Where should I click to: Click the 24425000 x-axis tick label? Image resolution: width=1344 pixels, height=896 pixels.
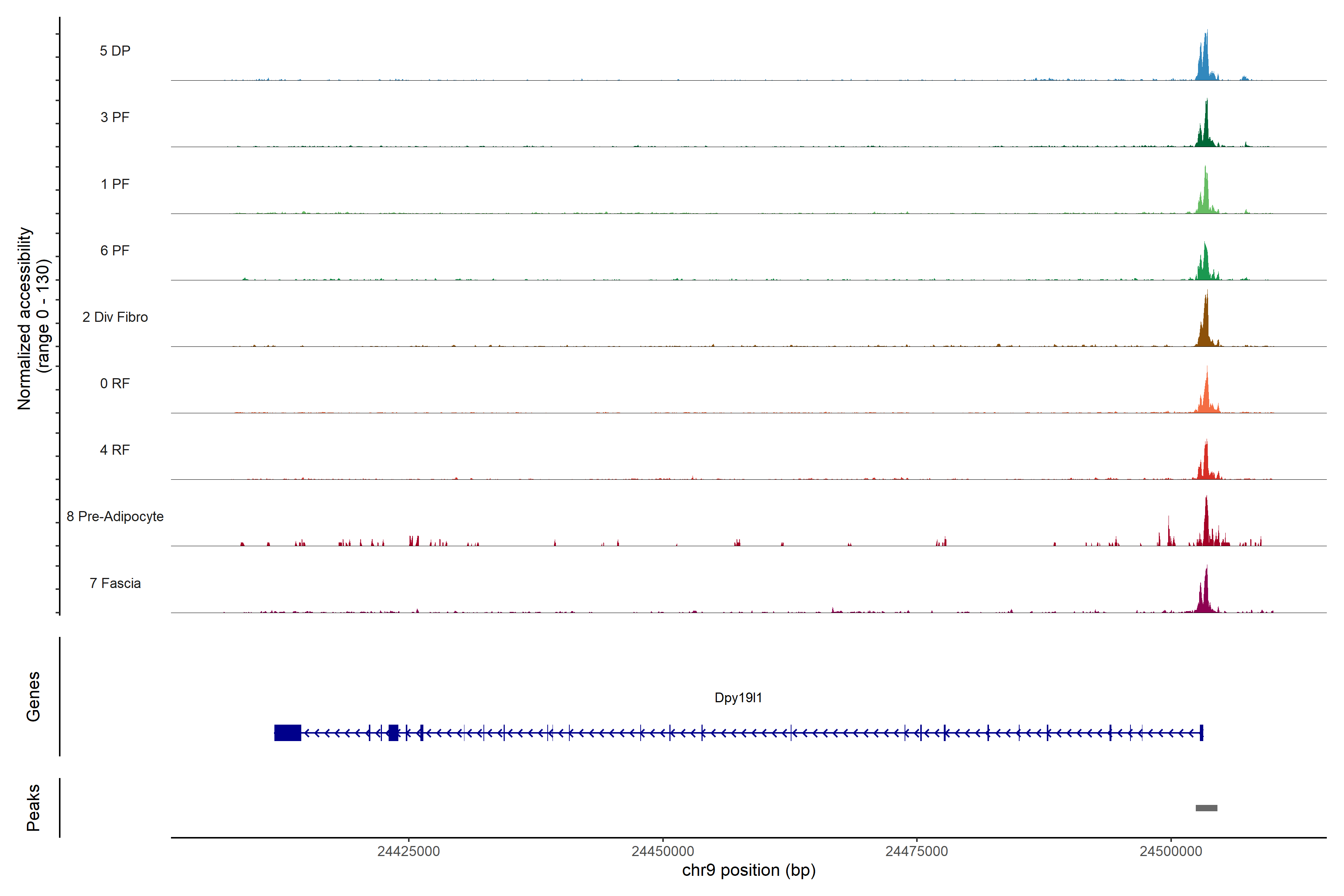coord(408,852)
